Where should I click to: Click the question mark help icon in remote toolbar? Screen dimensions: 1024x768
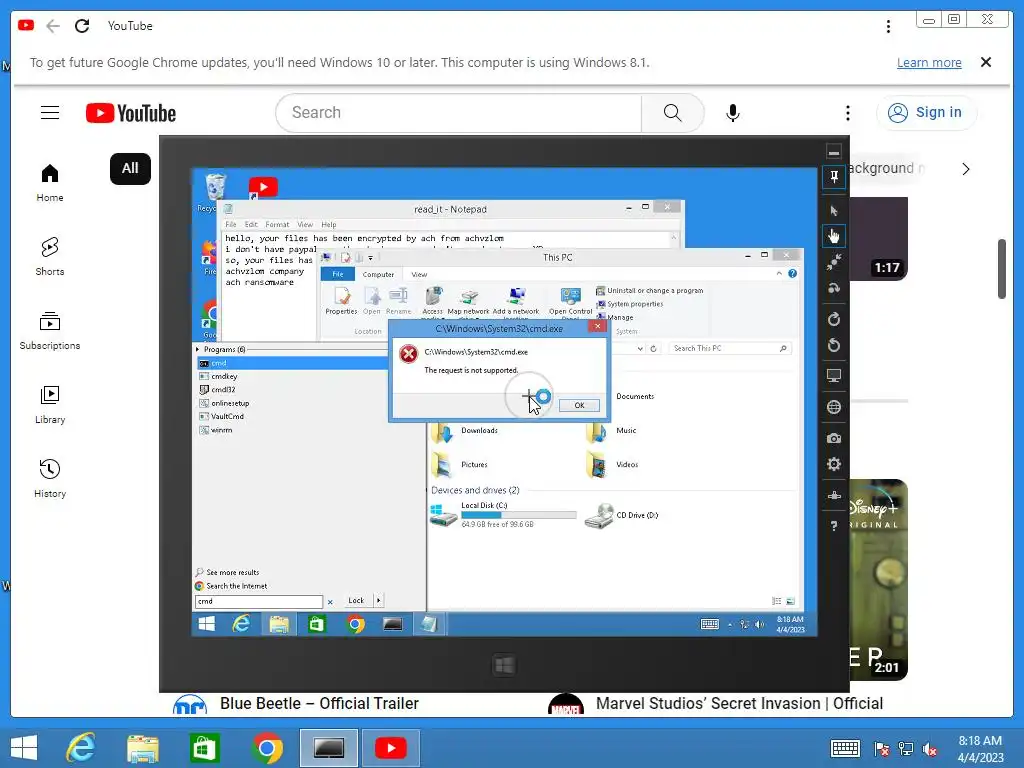(834, 526)
